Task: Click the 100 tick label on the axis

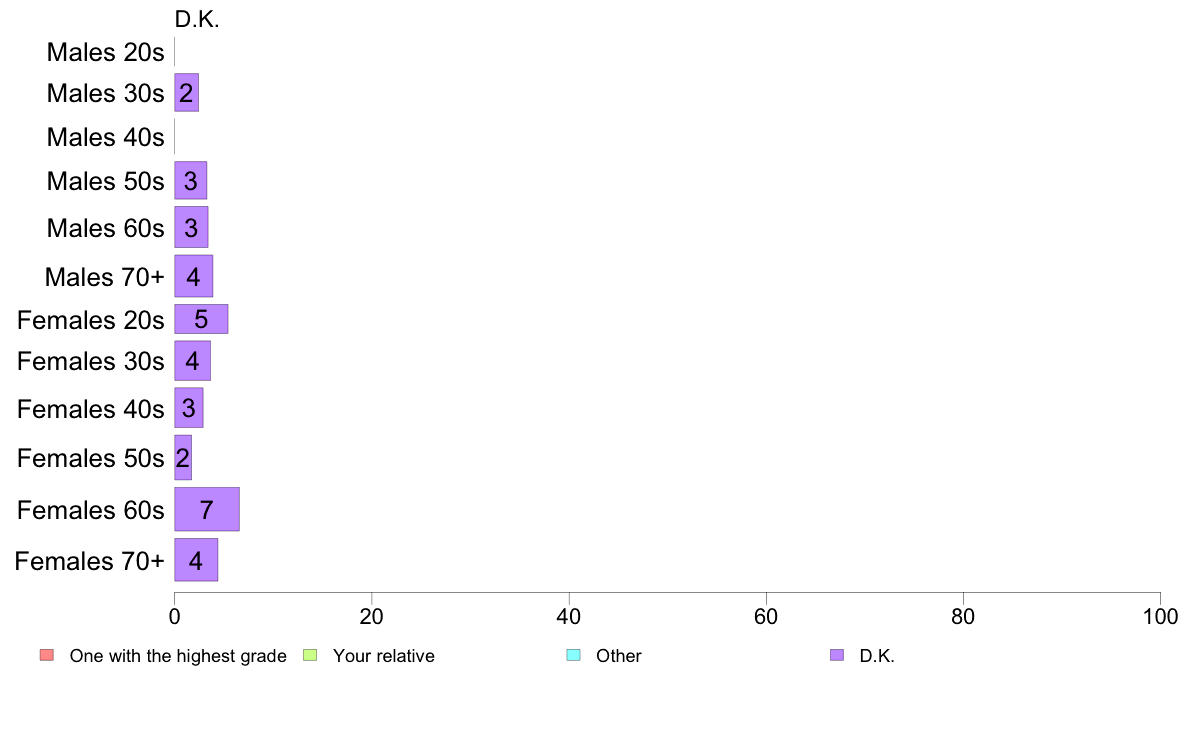Action: click(1160, 616)
